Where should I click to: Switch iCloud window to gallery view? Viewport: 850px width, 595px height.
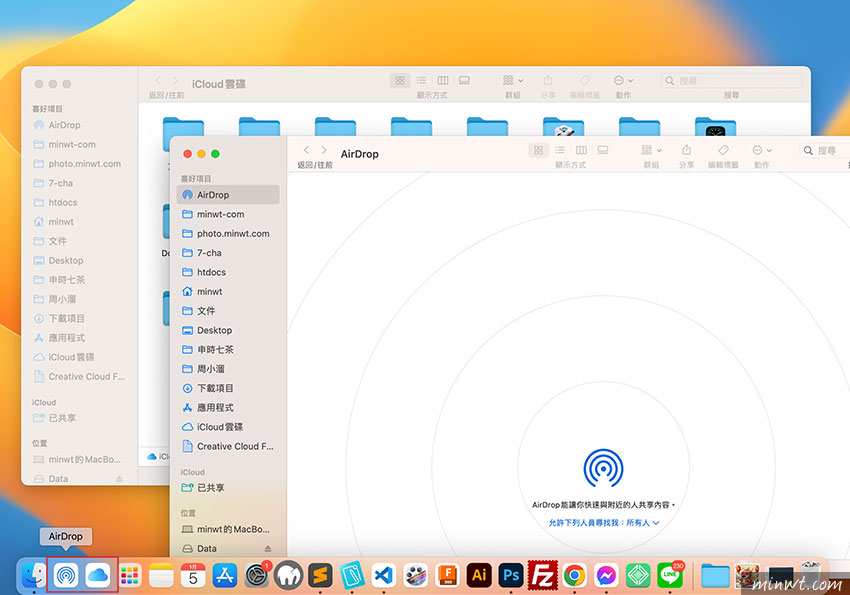465,80
